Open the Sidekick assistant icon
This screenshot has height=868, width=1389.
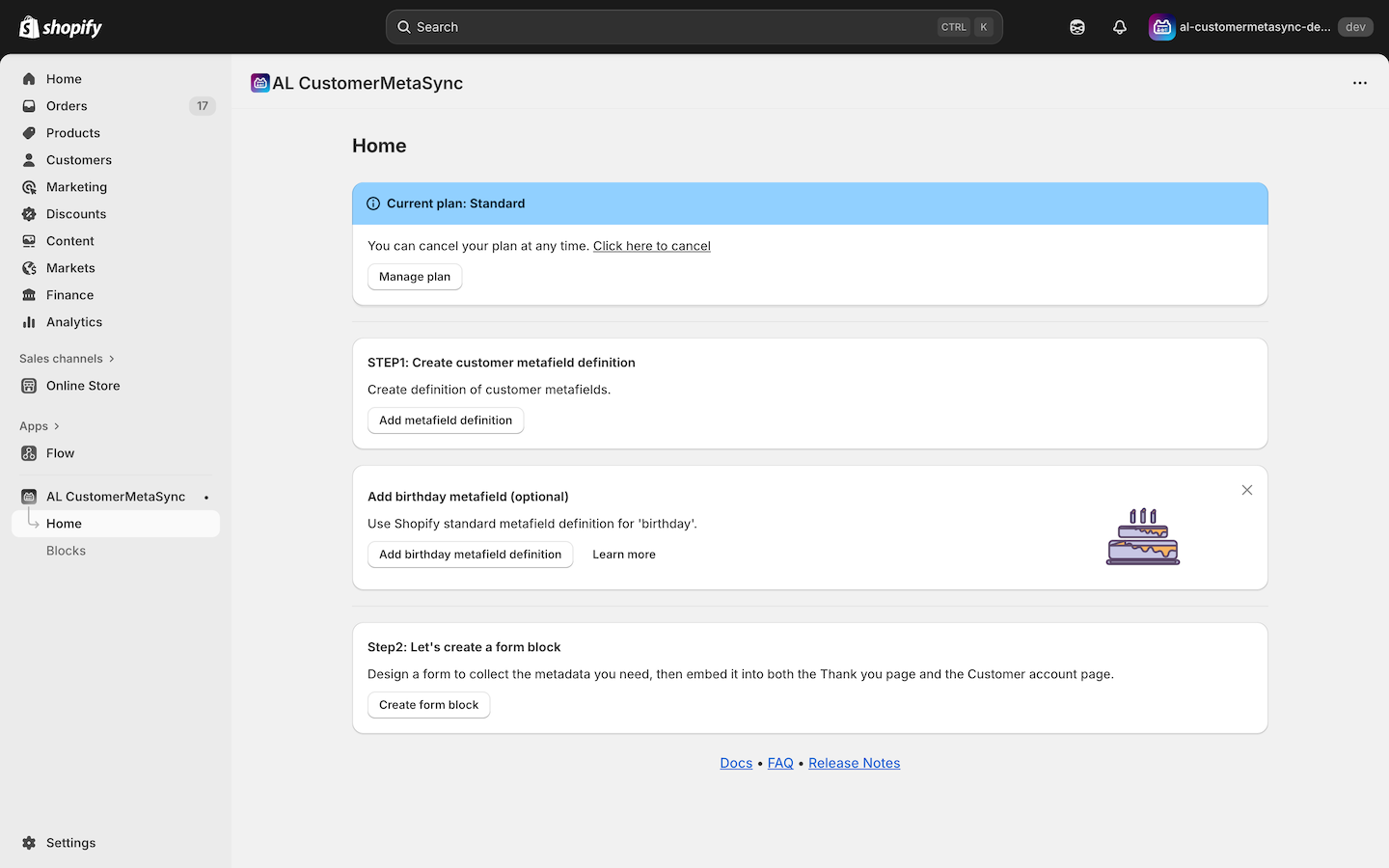[x=1076, y=27]
